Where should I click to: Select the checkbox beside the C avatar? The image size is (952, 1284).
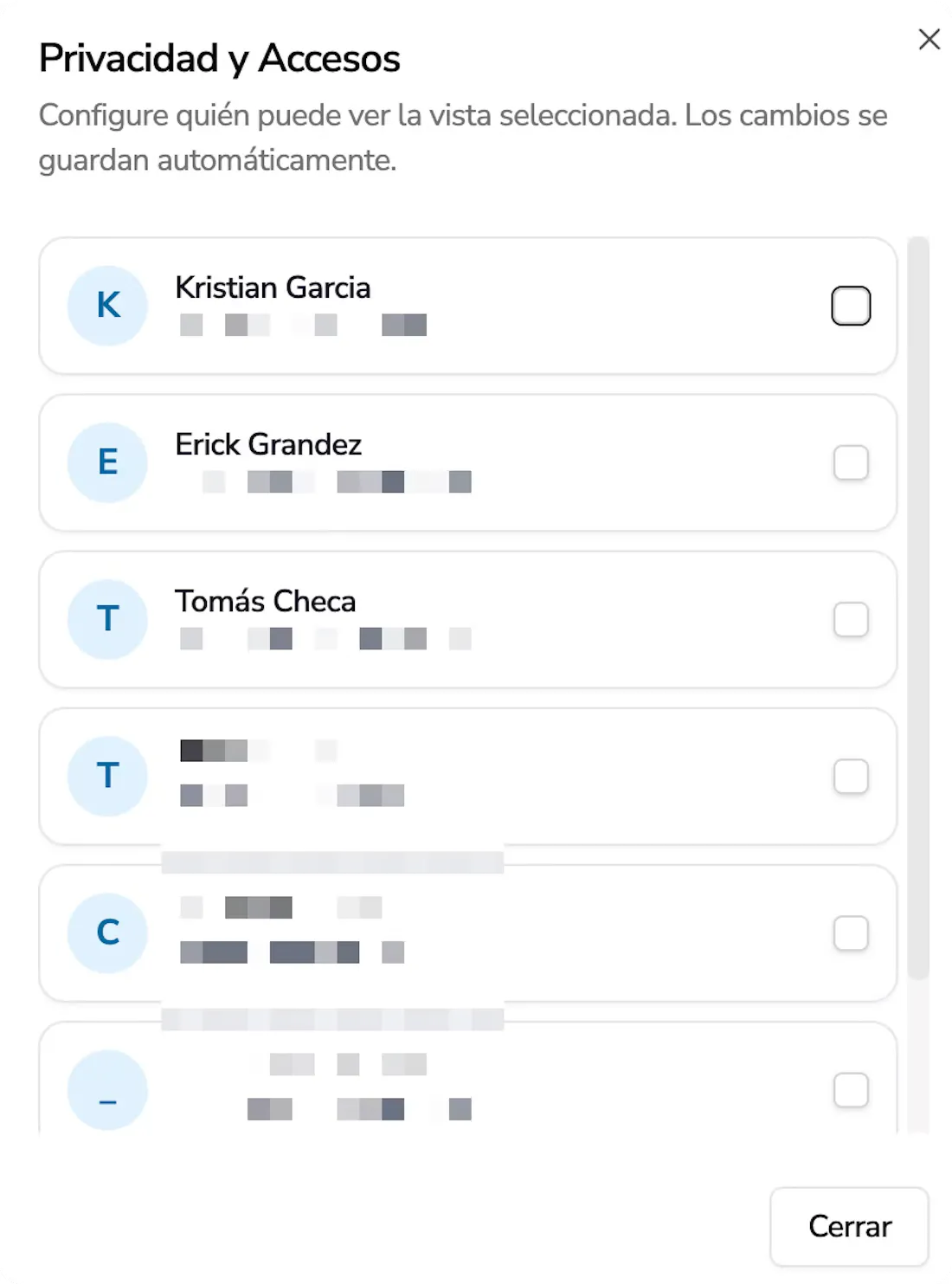(x=851, y=932)
